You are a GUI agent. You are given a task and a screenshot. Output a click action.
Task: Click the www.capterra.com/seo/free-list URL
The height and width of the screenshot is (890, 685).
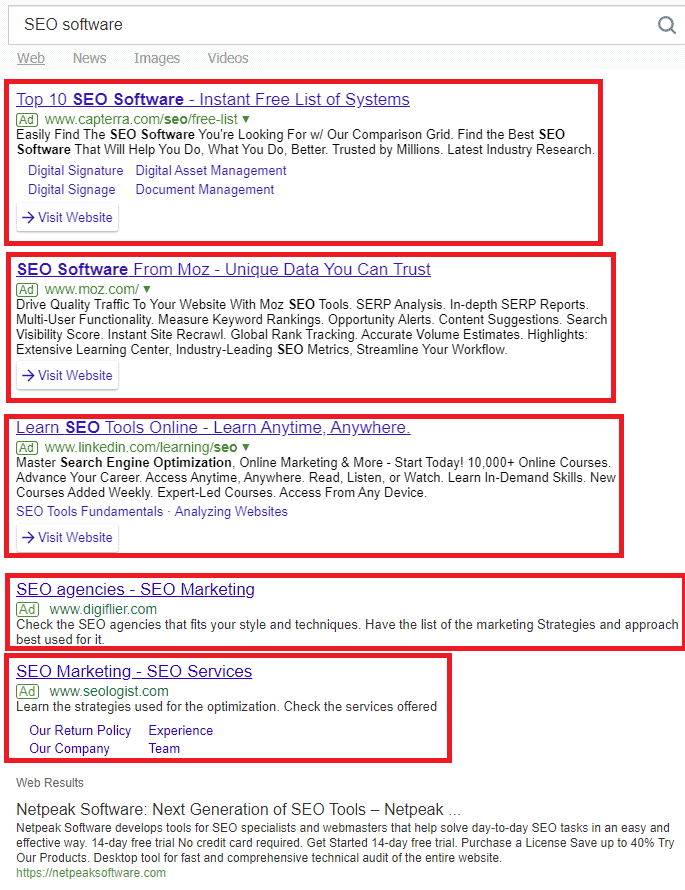point(141,120)
